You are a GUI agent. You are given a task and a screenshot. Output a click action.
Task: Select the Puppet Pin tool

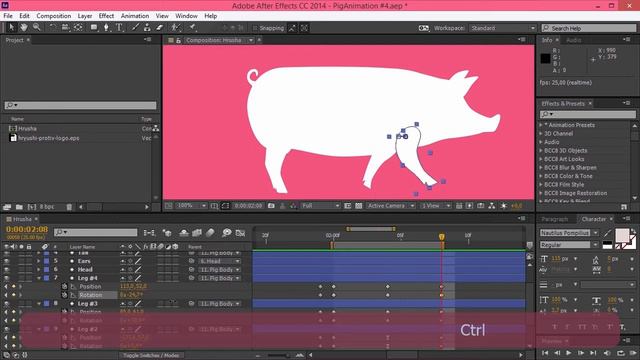coord(192,27)
